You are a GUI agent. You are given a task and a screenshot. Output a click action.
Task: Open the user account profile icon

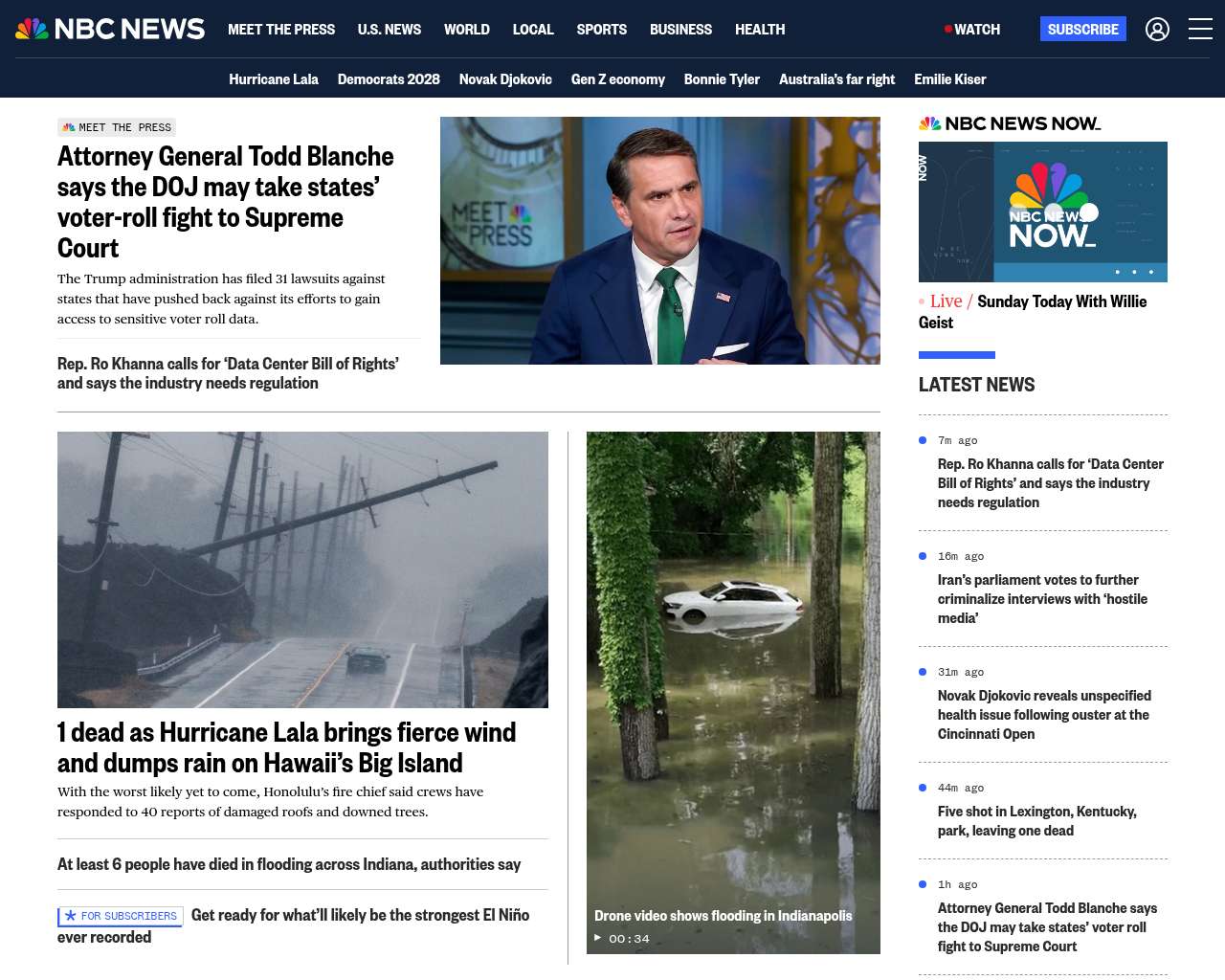pyautogui.click(x=1157, y=29)
